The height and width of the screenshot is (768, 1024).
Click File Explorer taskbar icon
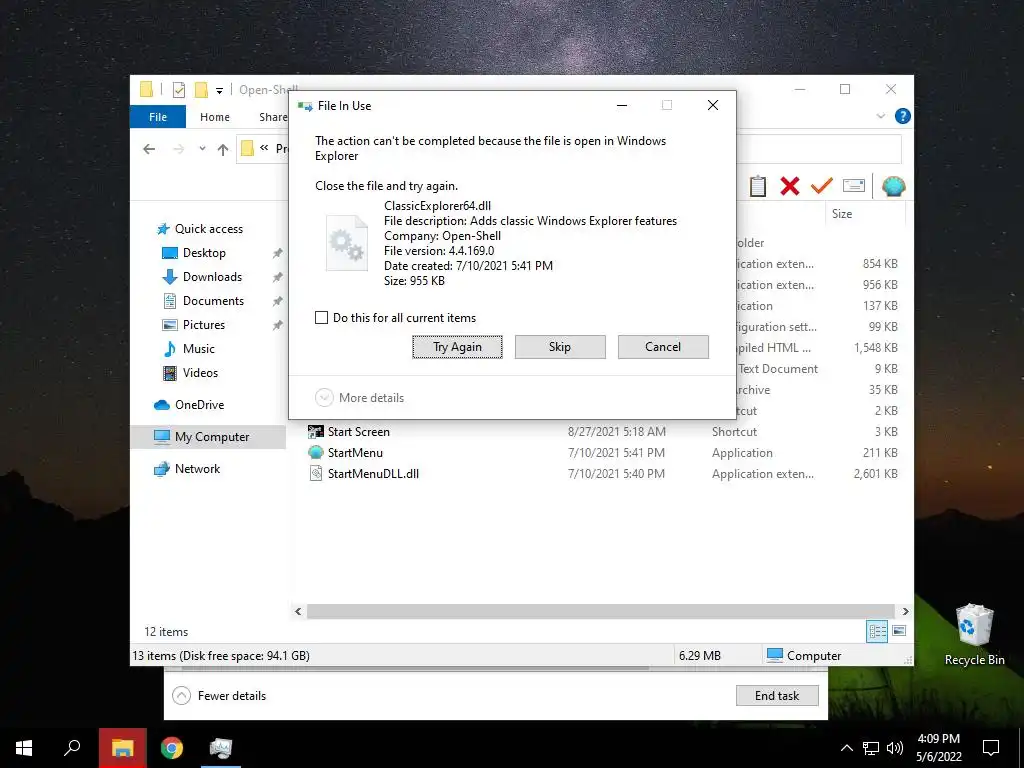coord(122,748)
